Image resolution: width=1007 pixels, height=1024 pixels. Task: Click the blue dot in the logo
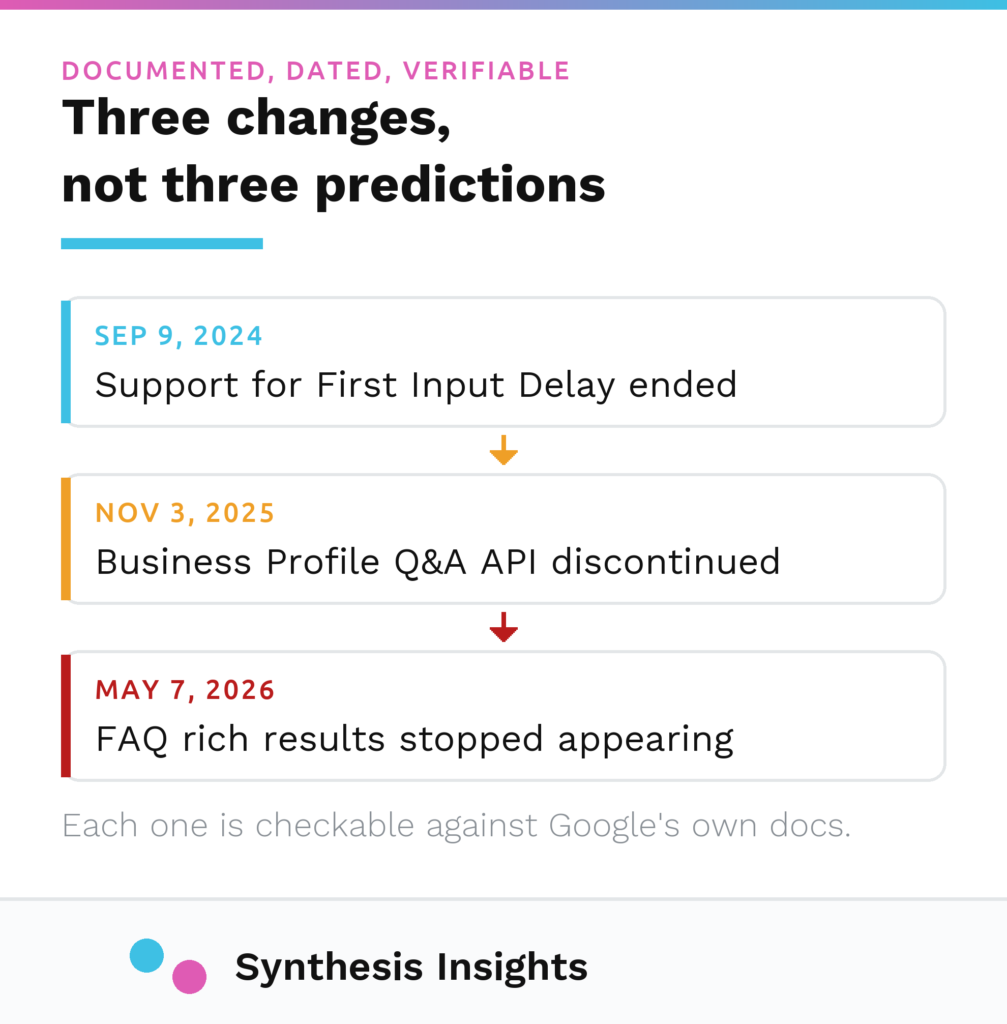pyautogui.click(x=146, y=955)
